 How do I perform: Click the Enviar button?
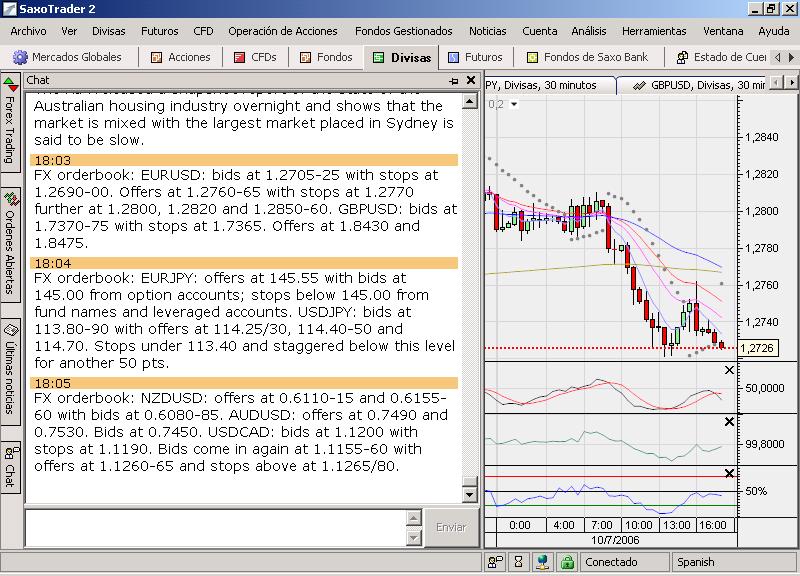[451, 528]
